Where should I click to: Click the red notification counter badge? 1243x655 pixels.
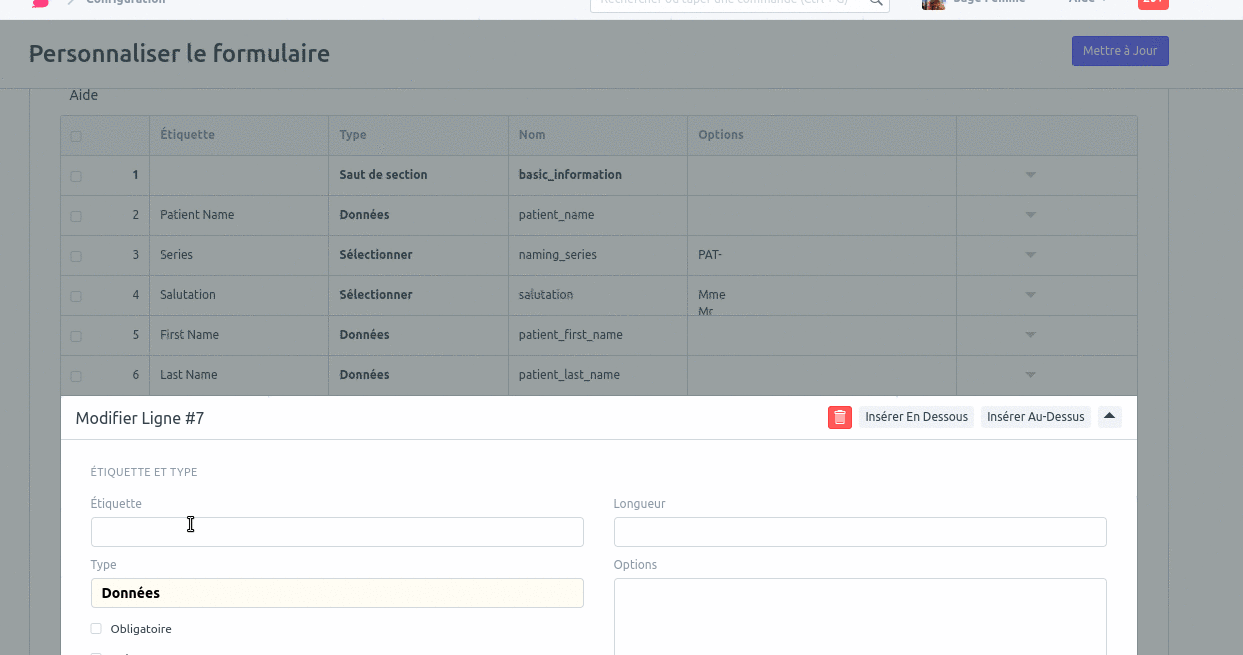pos(1153,3)
